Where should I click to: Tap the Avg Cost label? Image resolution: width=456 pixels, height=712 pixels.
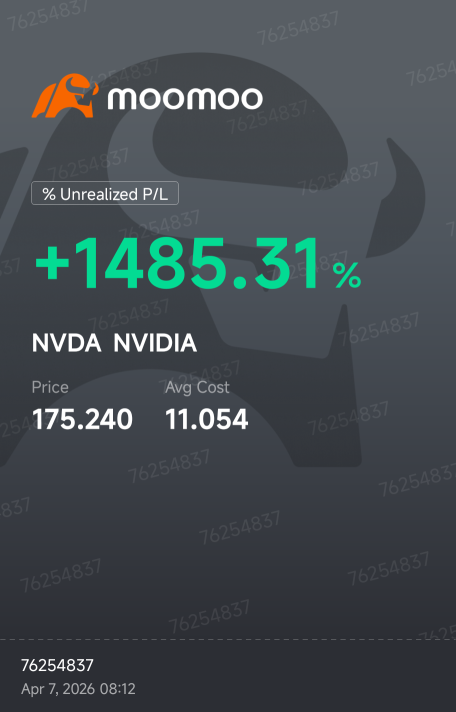197,387
